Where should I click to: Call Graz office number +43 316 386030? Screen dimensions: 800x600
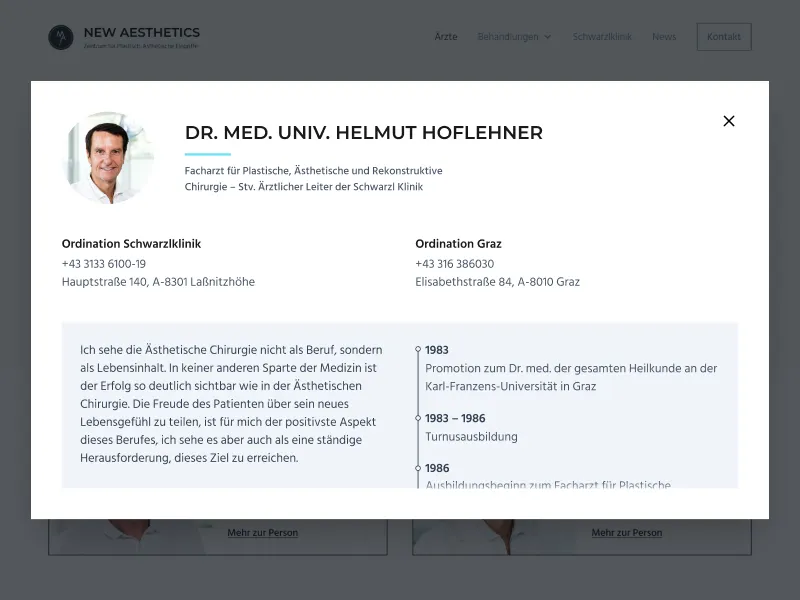click(455, 264)
